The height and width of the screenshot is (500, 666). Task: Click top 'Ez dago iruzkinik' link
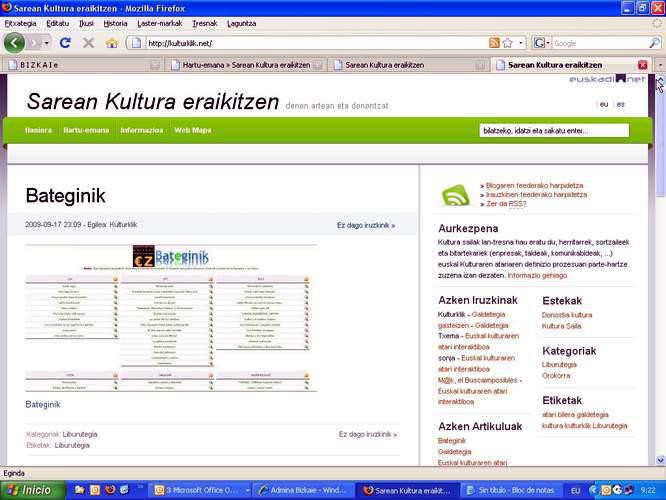[366, 225]
